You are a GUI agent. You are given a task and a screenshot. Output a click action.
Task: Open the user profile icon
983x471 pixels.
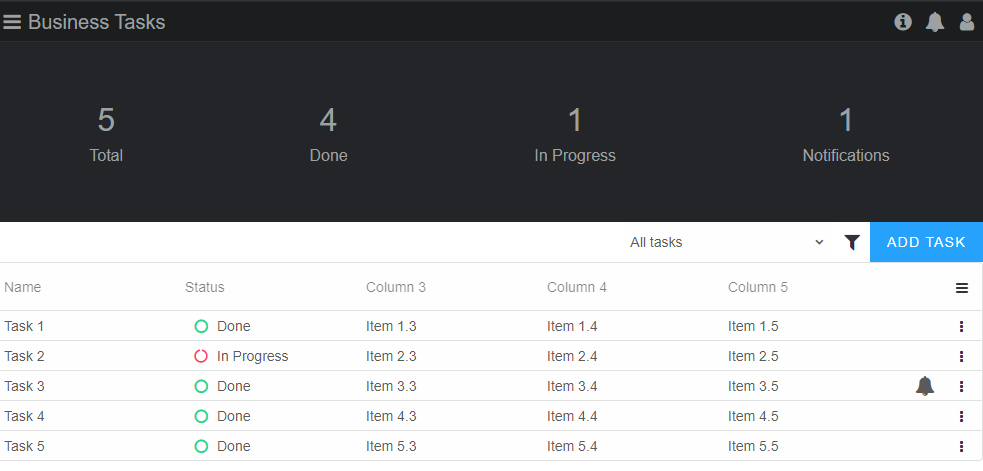click(967, 22)
